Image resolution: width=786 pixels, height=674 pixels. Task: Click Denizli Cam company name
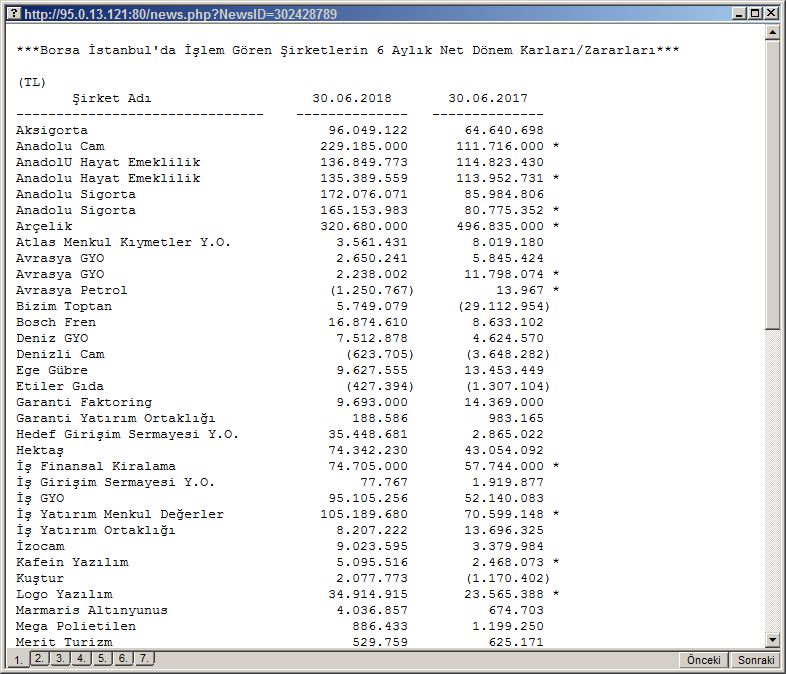(60, 355)
